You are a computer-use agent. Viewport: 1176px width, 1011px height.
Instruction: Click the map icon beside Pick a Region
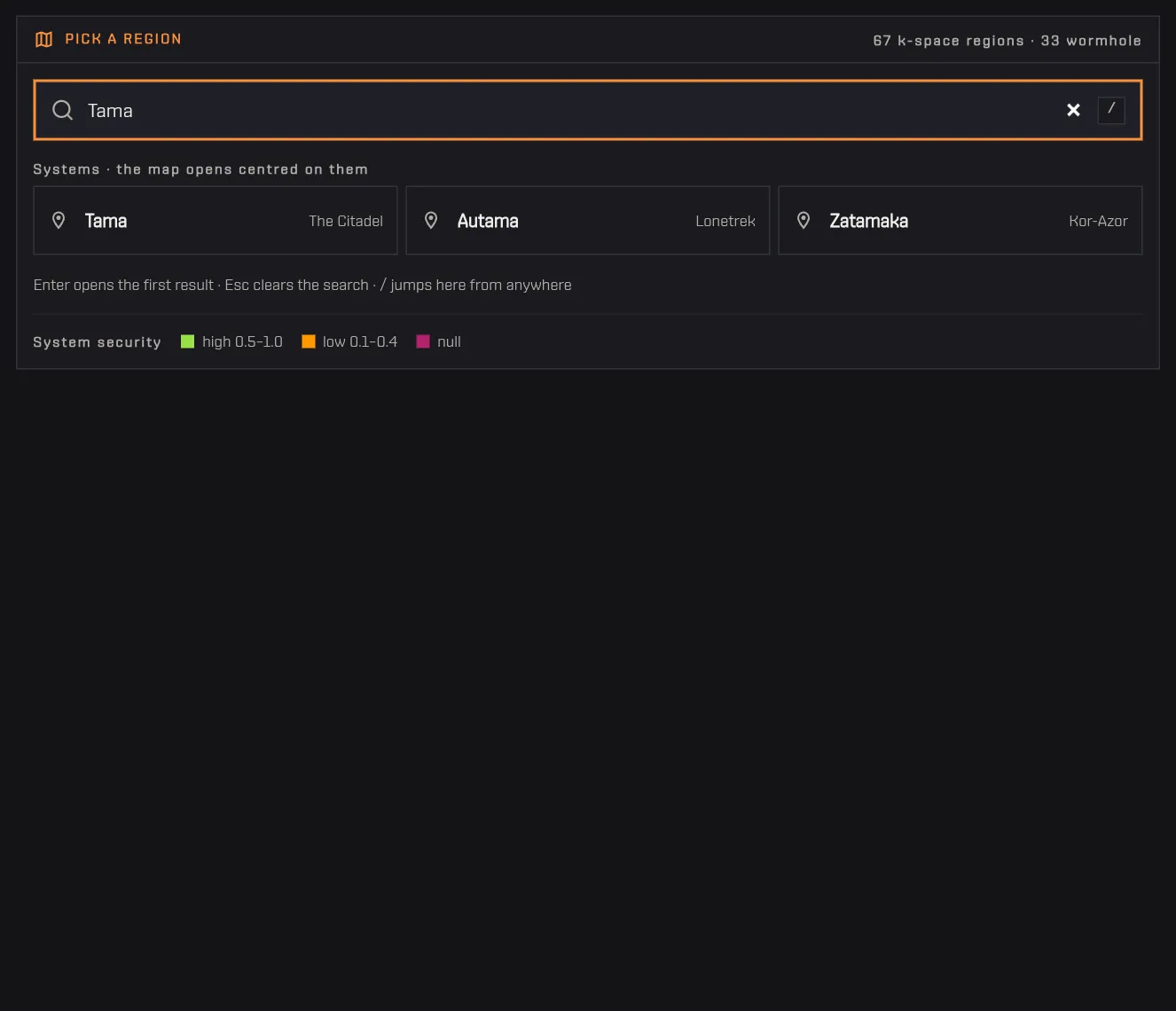coord(43,39)
